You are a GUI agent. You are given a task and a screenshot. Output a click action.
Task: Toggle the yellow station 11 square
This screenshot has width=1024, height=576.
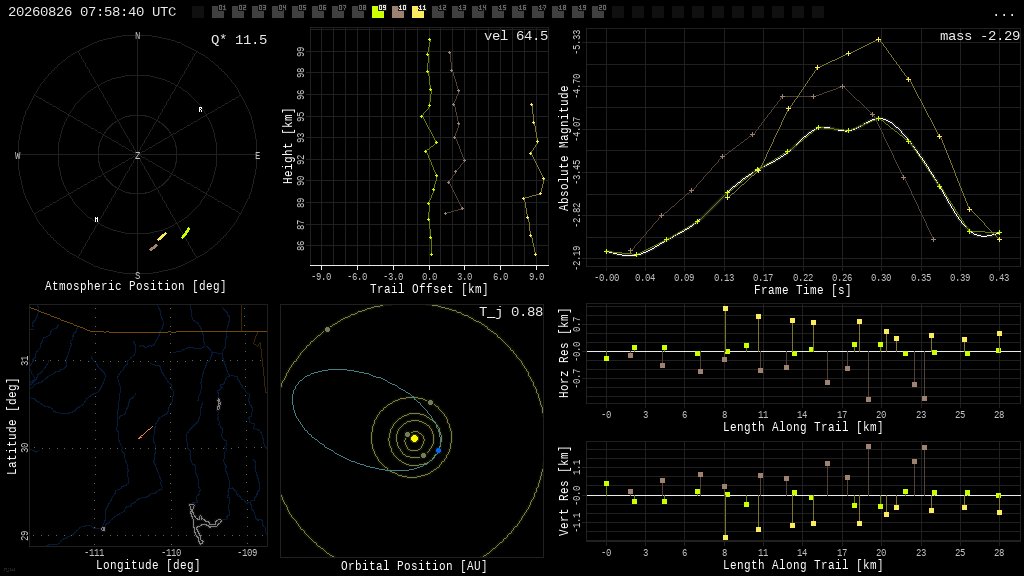click(418, 11)
